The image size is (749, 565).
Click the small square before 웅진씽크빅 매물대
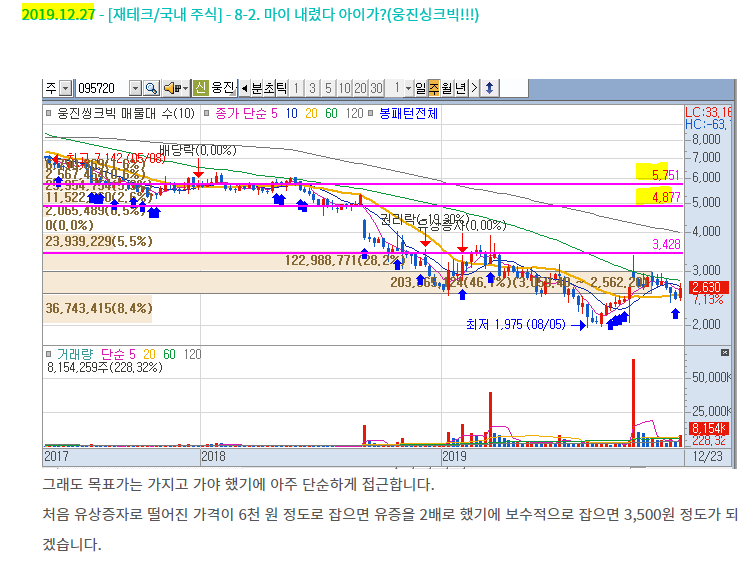tap(48, 113)
